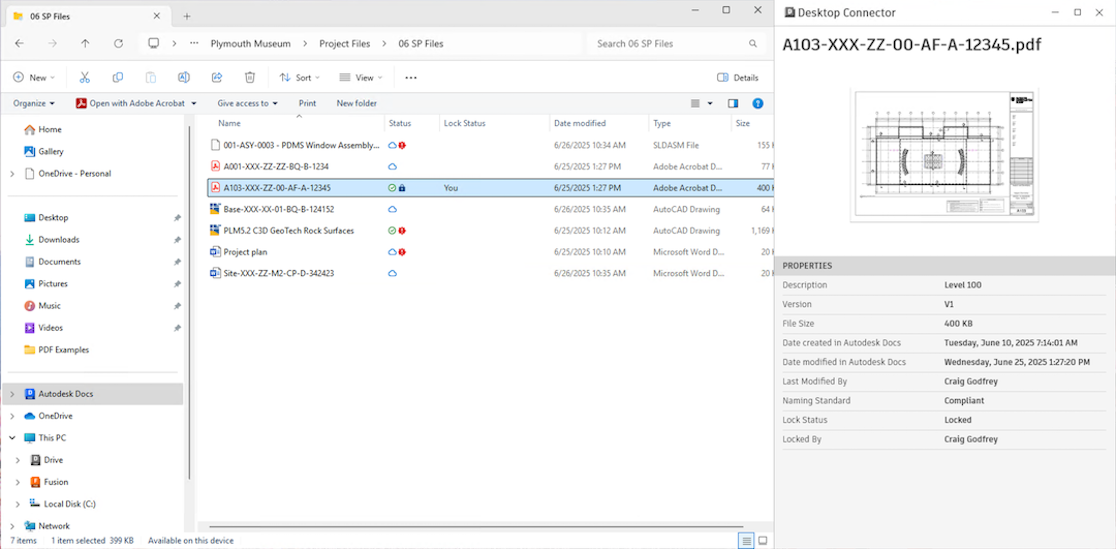The height and width of the screenshot is (549, 1116).
Task: Click the Up arrow navigation button
Action: click(85, 43)
